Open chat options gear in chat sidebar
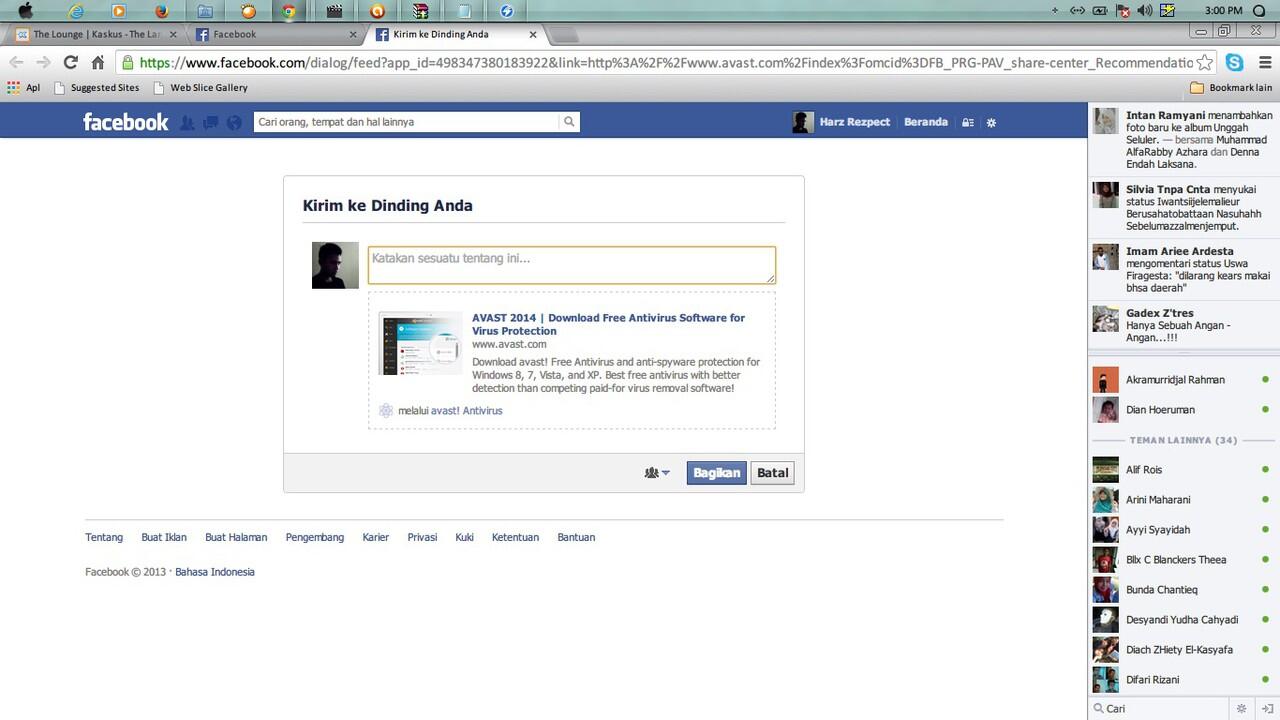Viewport: 1280px width, 720px height. (x=1241, y=708)
